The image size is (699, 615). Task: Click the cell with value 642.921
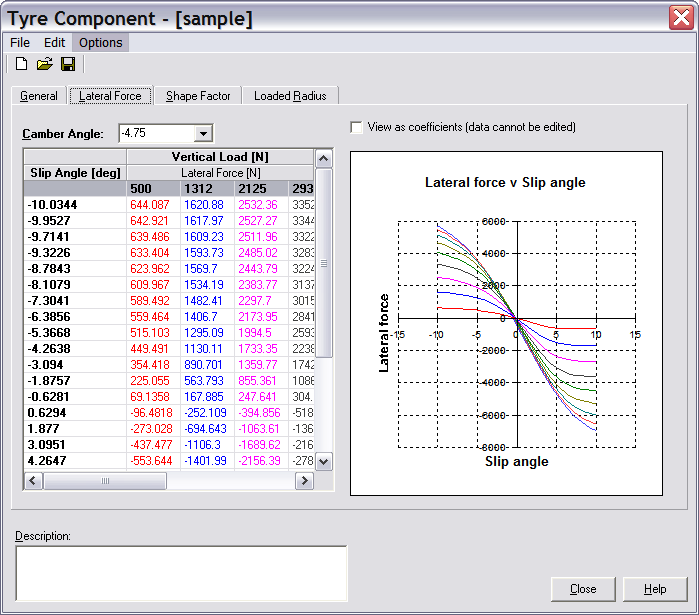click(153, 221)
